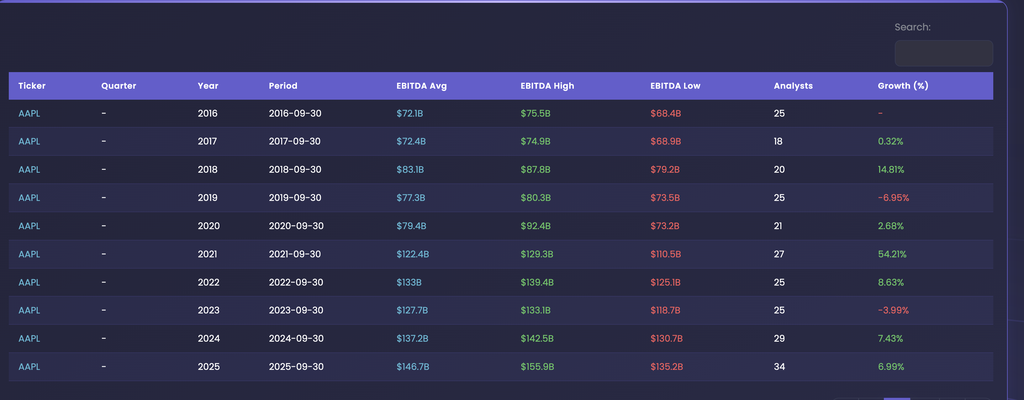Open AAPL ticker link in 2024 row
This screenshot has width=1024, height=400.
[x=29, y=339]
